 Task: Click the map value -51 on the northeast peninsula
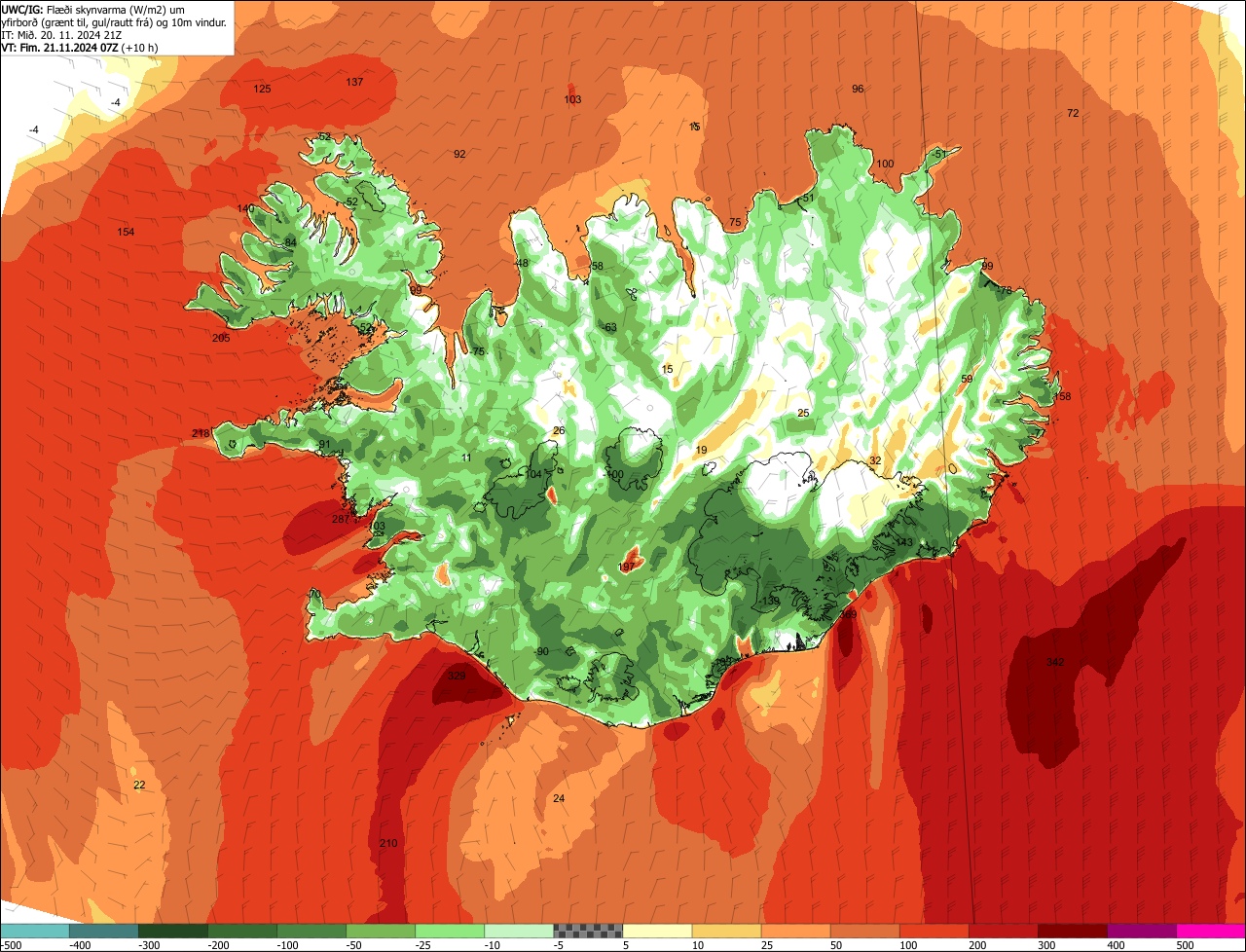coord(938,154)
